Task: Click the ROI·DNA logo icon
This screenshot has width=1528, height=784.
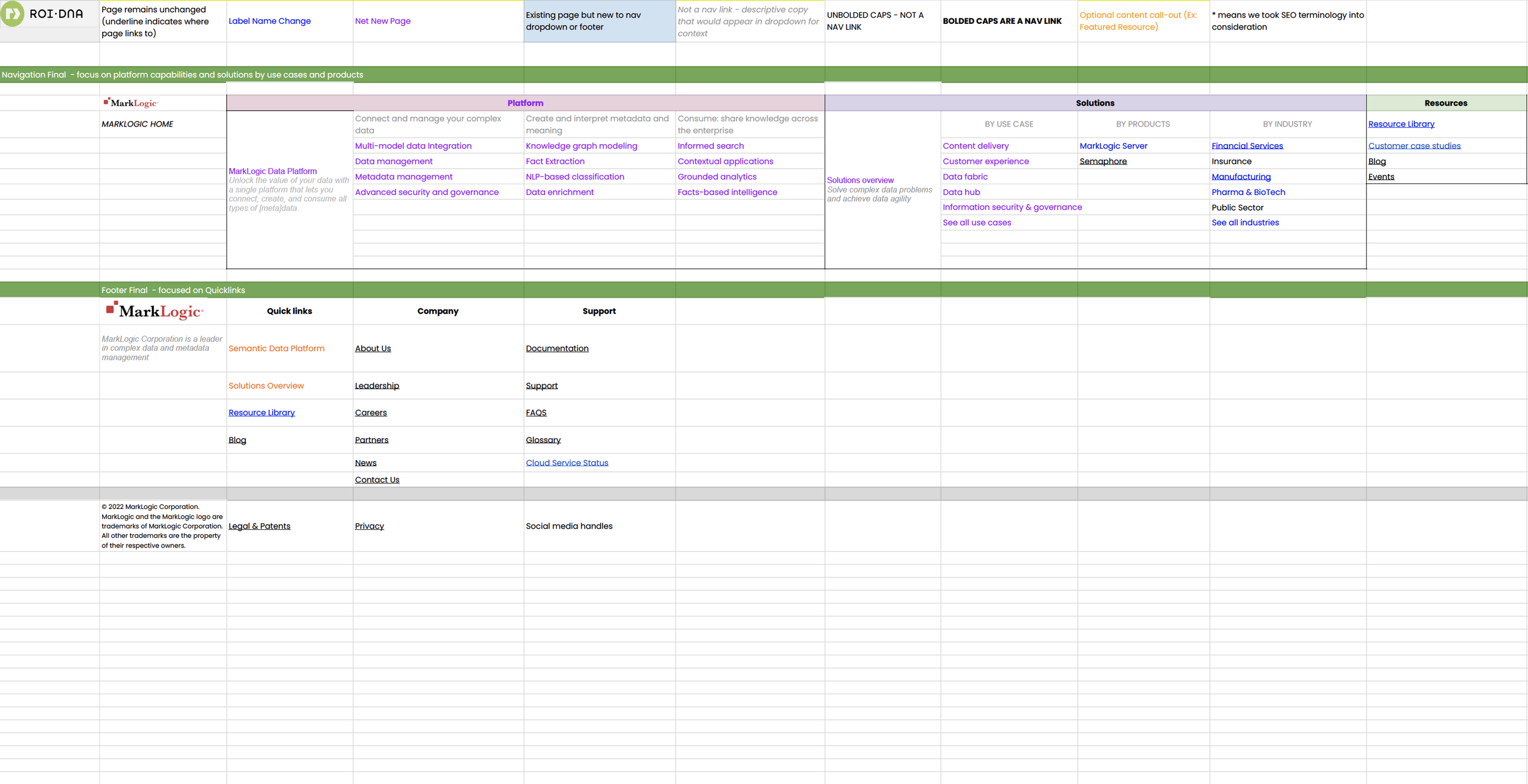Action: click(x=12, y=13)
